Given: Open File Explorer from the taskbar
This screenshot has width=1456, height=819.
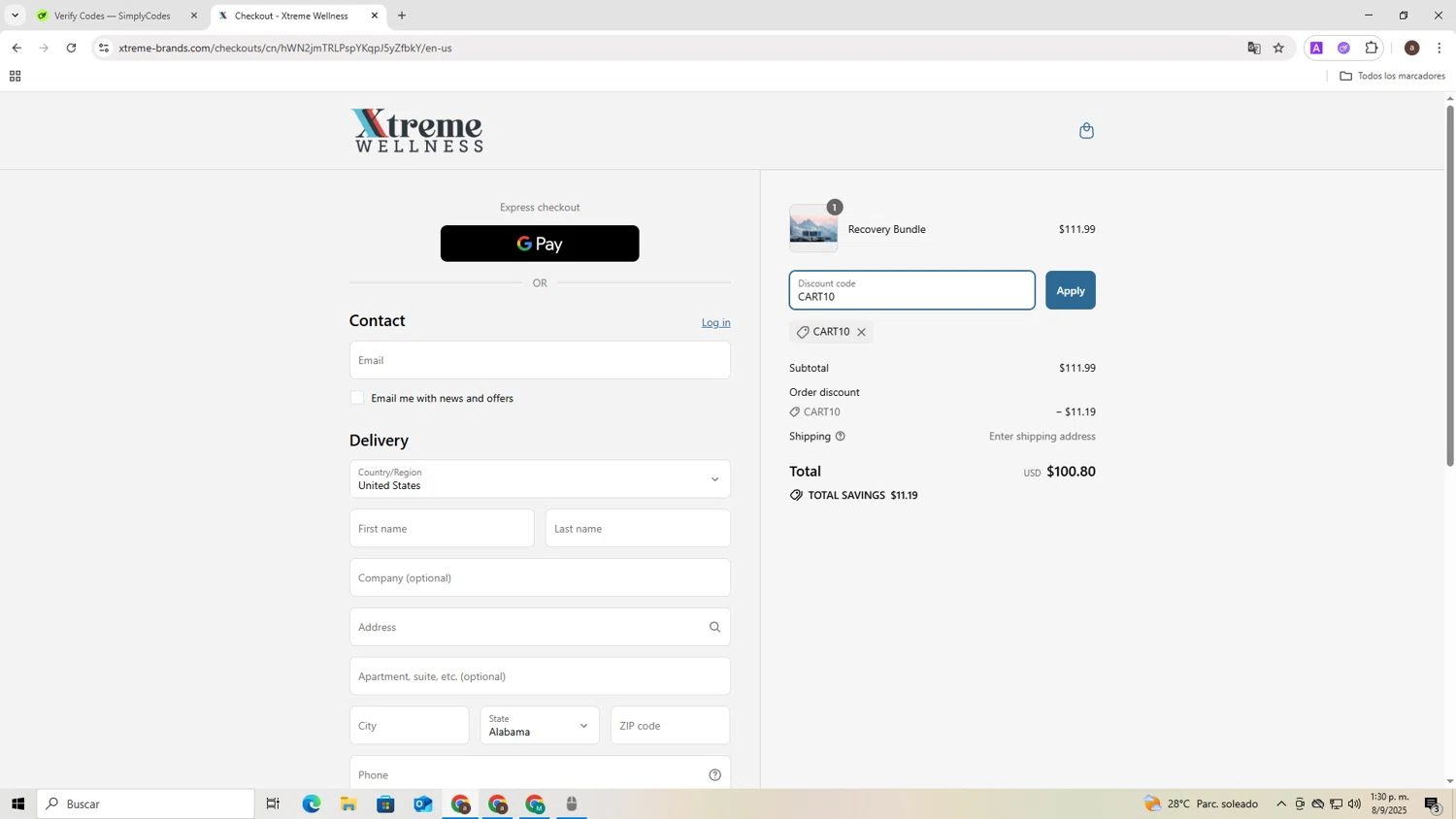Looking at the screenshot, I should coord(348,803).
